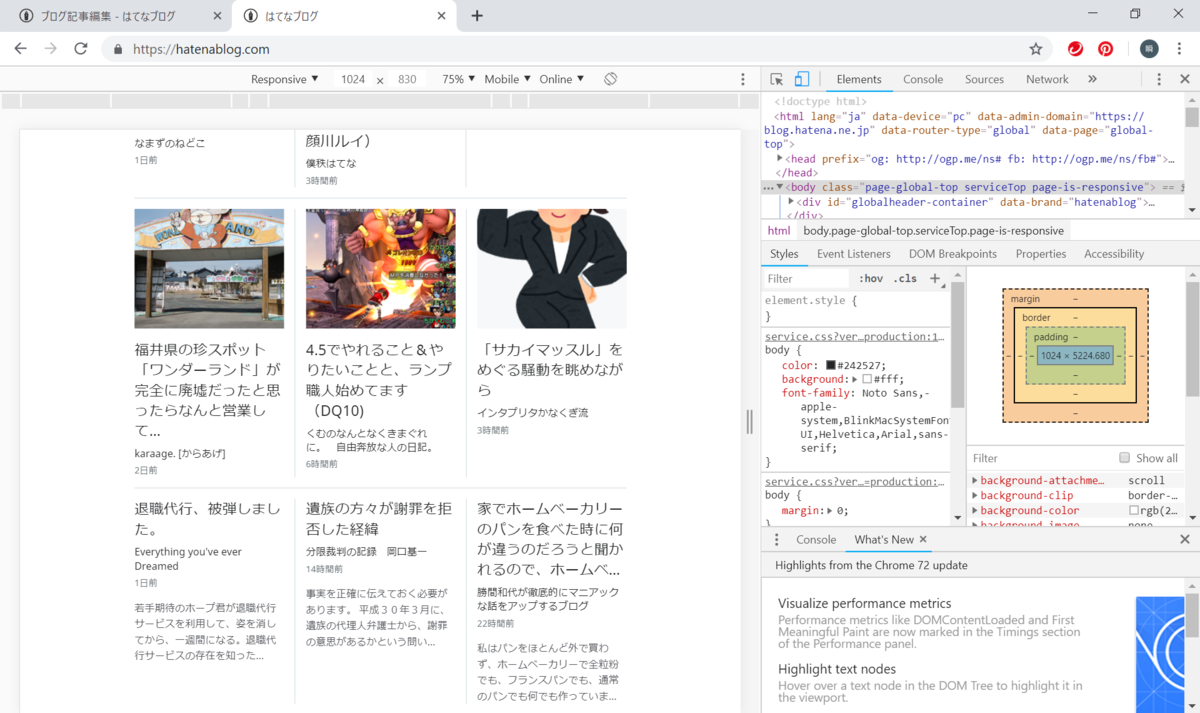Open article 退職代行、被弾しました。
The width and height of the screenshot is (1200, 713).
point(208,518)
